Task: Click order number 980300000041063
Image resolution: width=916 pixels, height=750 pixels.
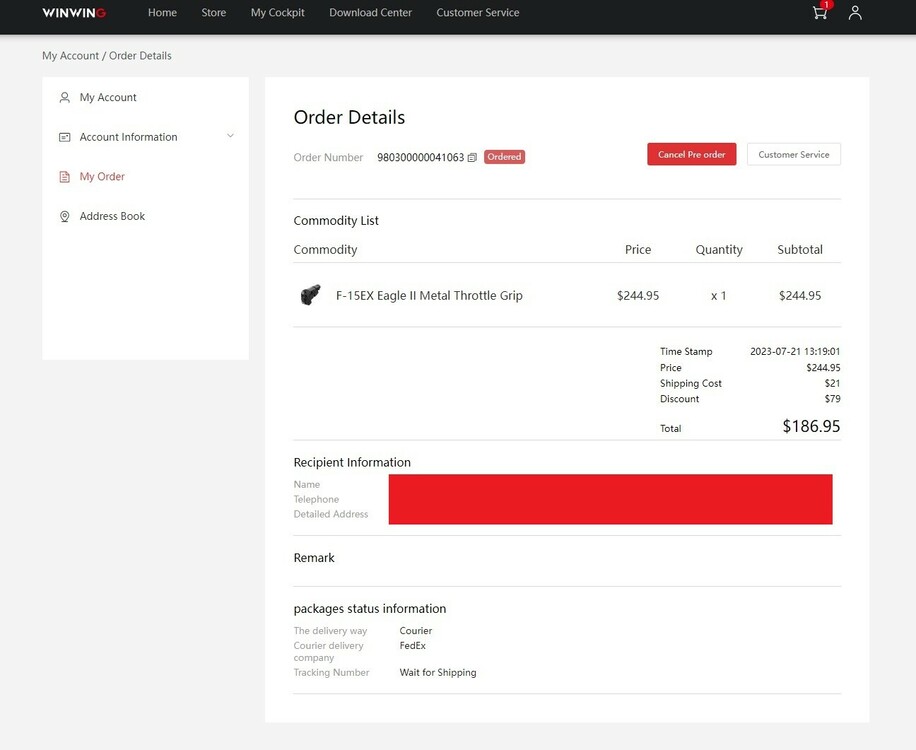Action: point(421,157)
